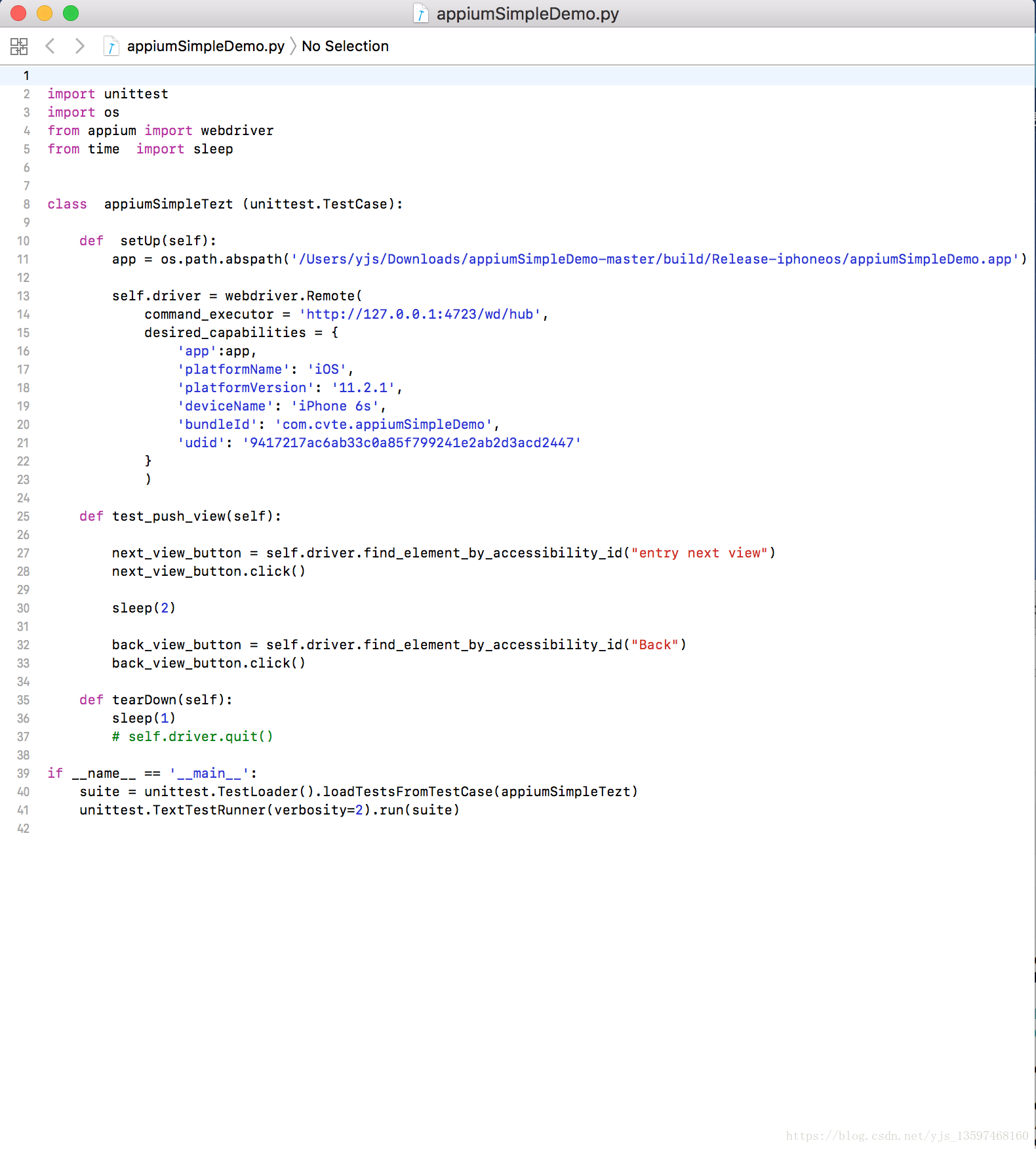The image size is (1036, 1149).
Task: Click 'loadTestsFromTestCase' on line 40
Action: tap(407, 792)
